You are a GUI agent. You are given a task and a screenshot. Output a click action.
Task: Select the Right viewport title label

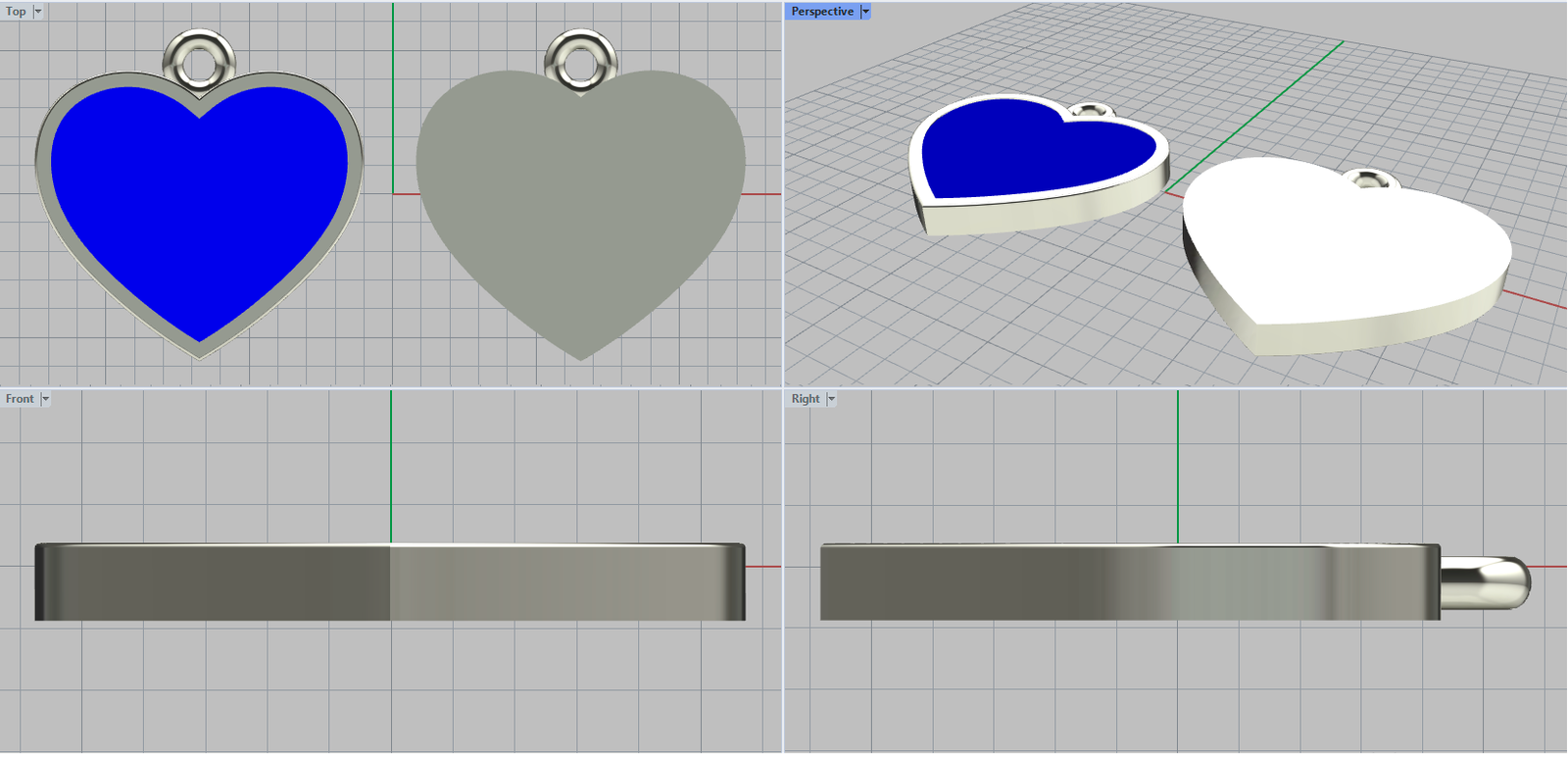pyautogui.click(x=806, y=399)
